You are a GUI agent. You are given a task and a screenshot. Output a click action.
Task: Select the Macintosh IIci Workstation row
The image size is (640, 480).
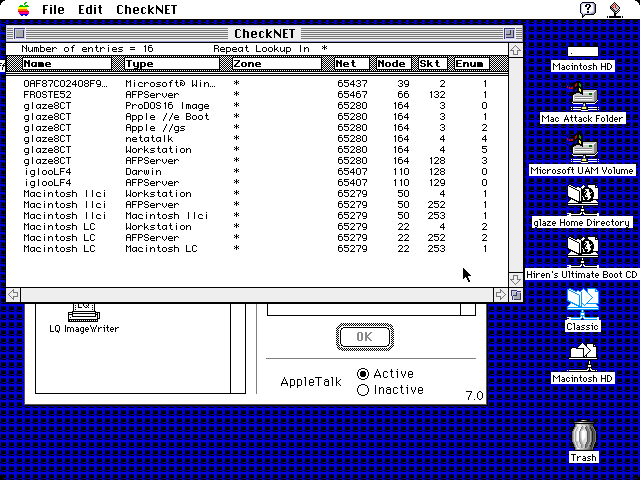[256, 194]
